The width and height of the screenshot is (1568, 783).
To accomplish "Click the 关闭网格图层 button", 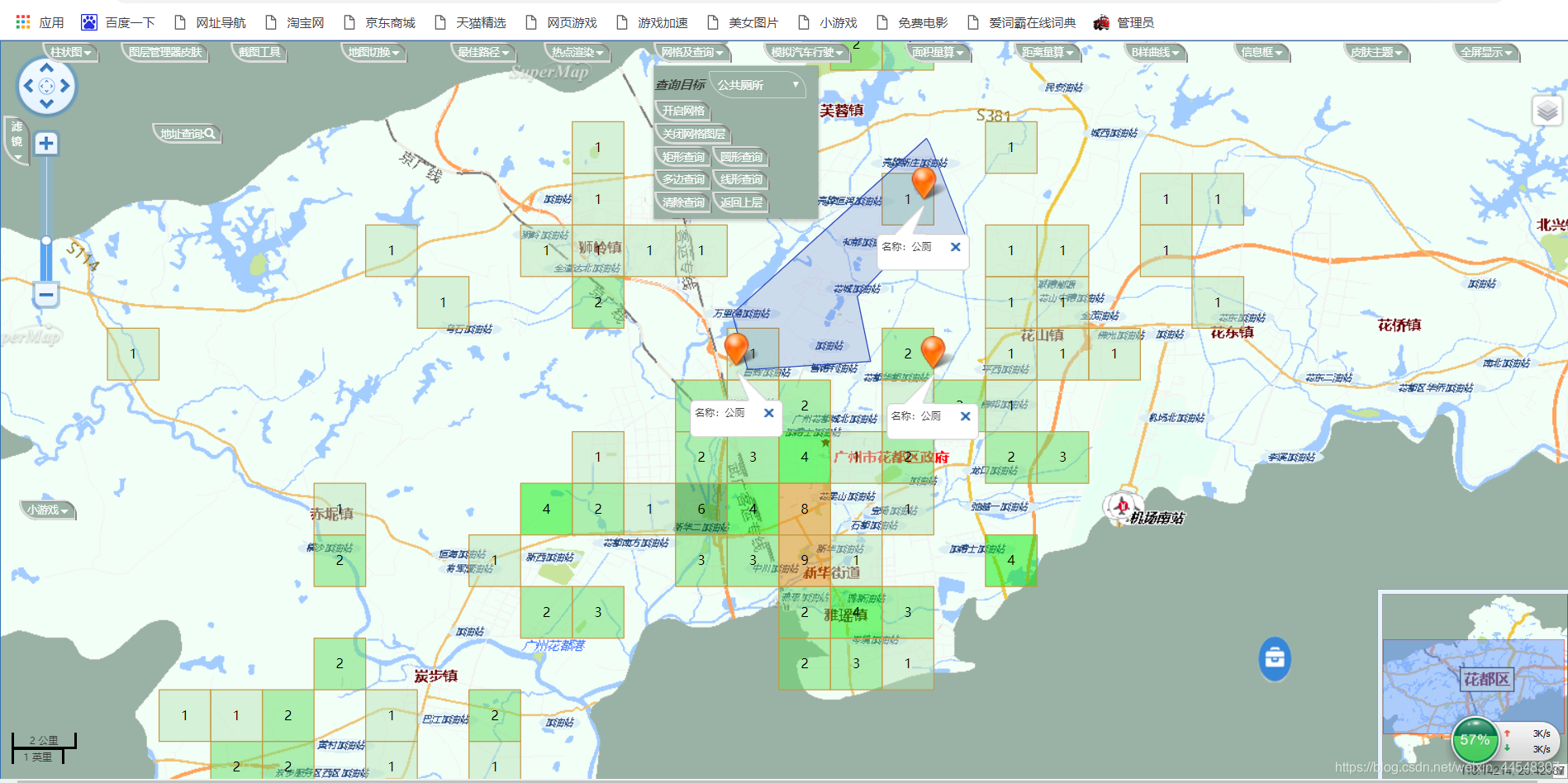I will [x=694, y=134].
